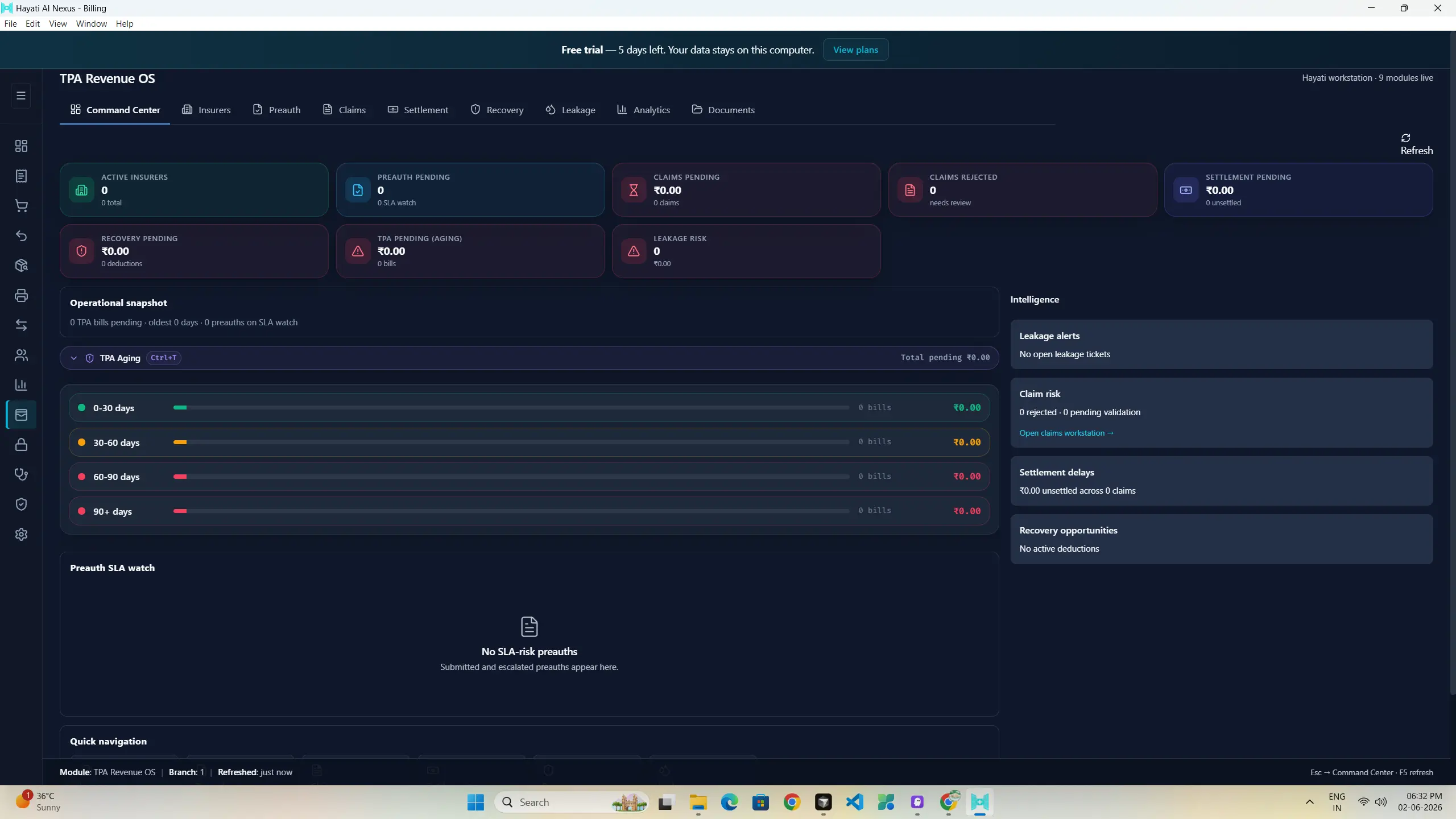Toggle the hamburger sidebar menu
Viewport: 1456px width, 819px height.
click(x=21, y=96)
